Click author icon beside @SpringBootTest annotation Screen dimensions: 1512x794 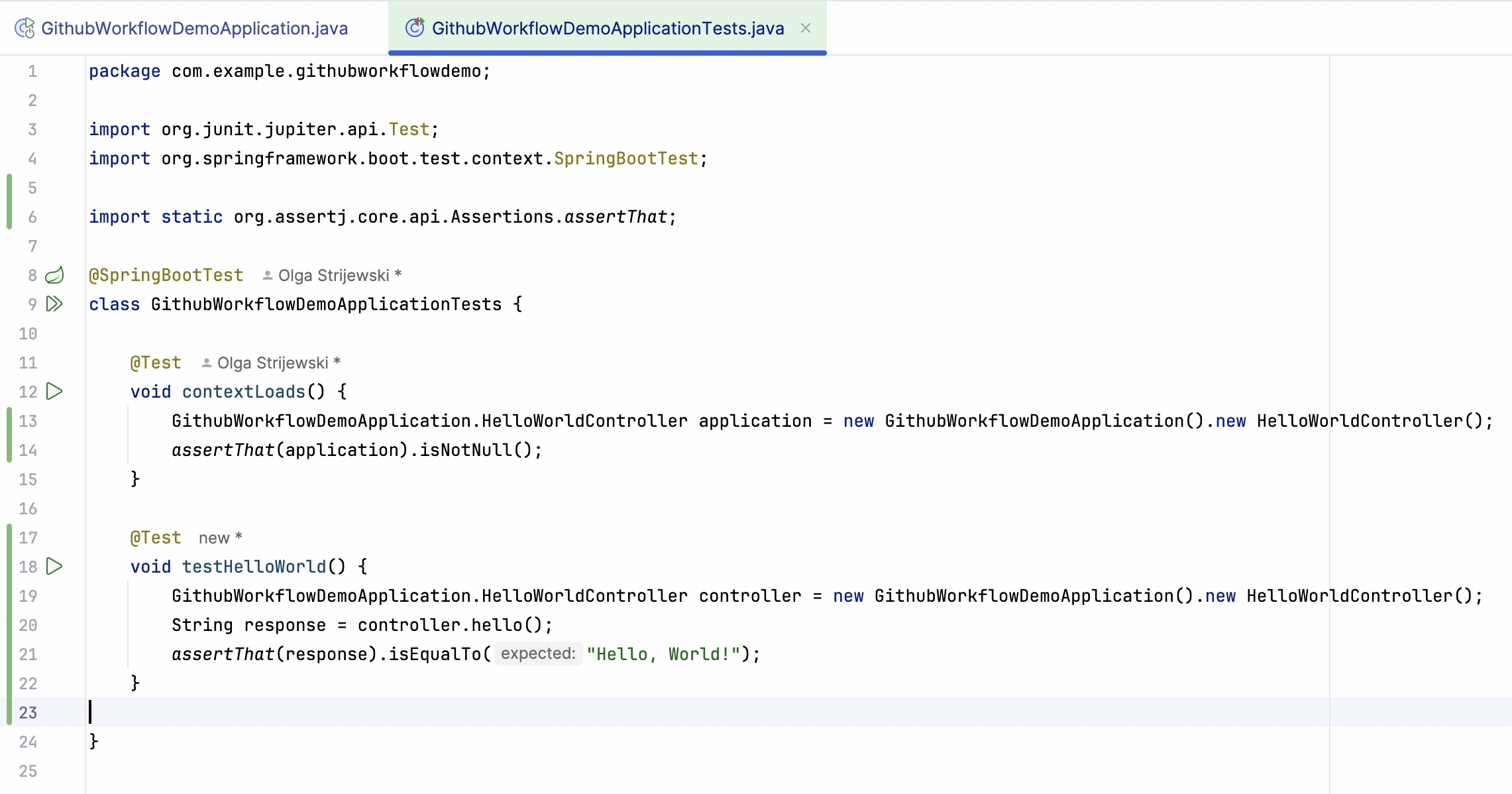(x=267, y=276)
